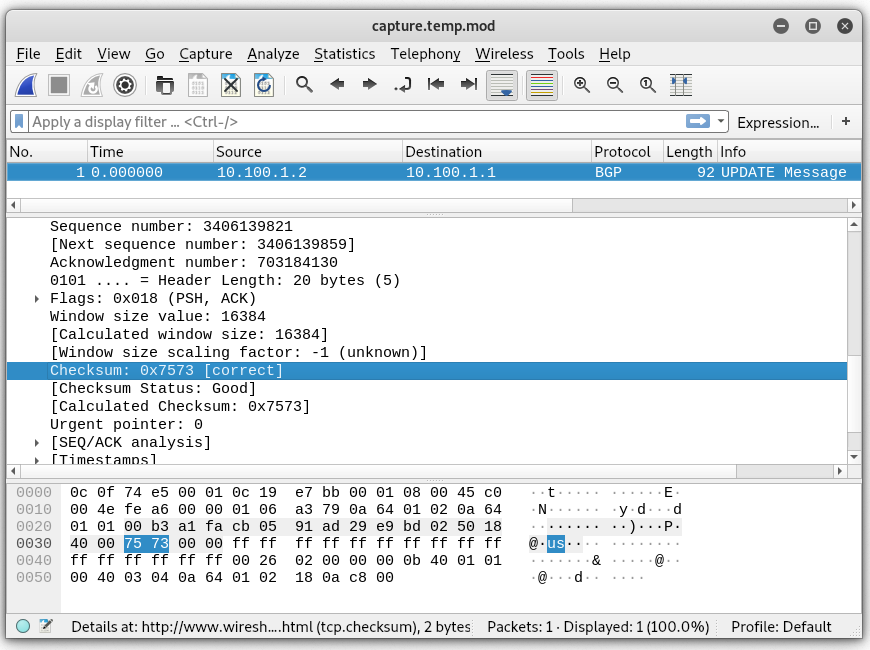The width and height of the screenshot is (870, 650).
Task: Click the open capture file icon
Action: 164,85
